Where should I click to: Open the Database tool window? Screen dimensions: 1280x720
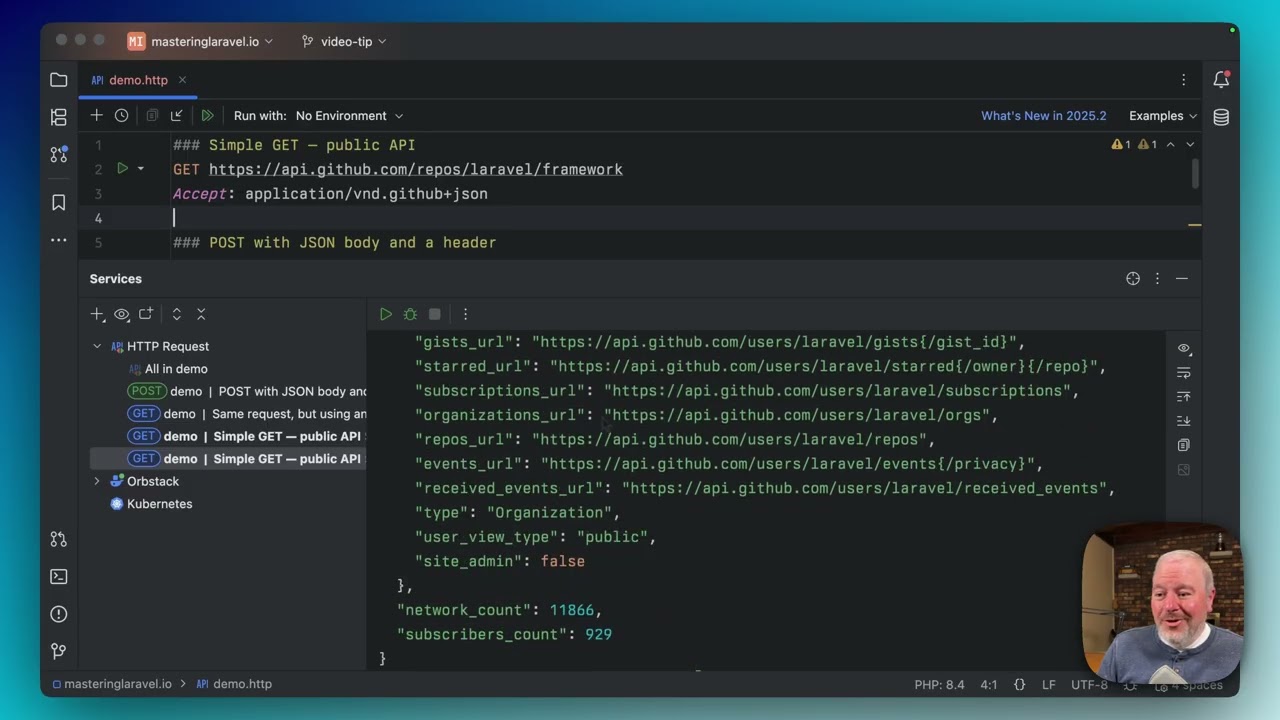pyautogui.click(x=1221, y=117)
